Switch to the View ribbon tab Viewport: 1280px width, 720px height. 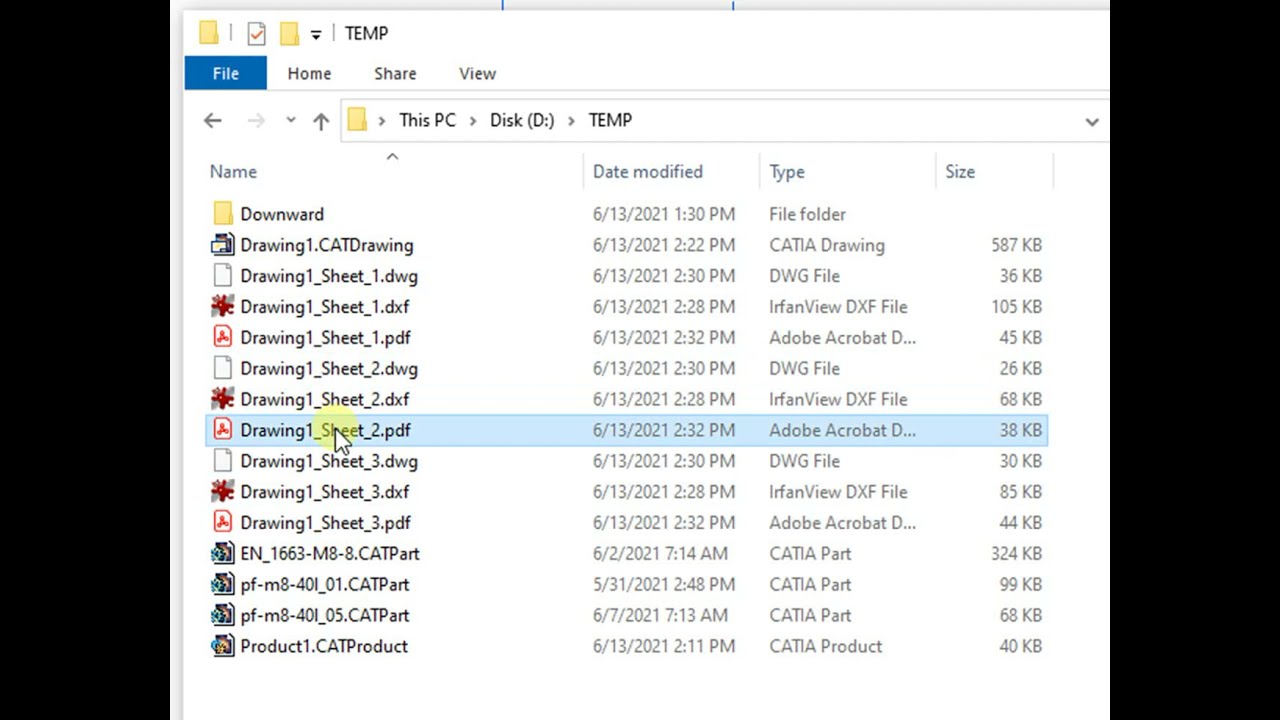(477, 73)
